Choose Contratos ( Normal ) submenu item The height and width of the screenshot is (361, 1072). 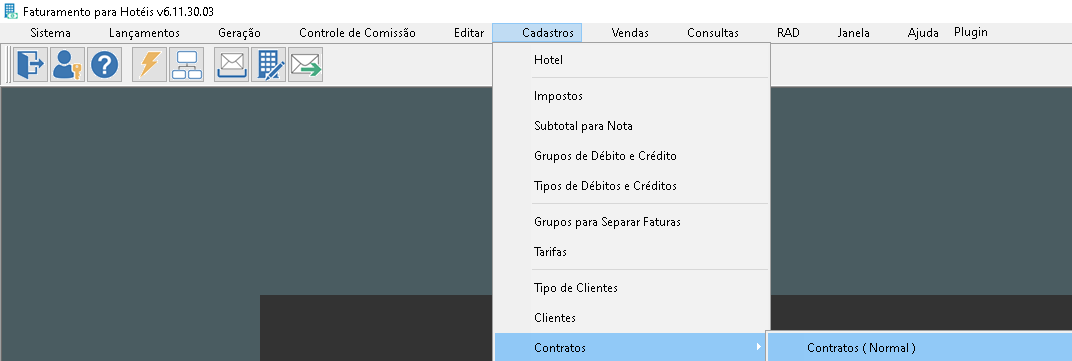click(x=920, y=348)
